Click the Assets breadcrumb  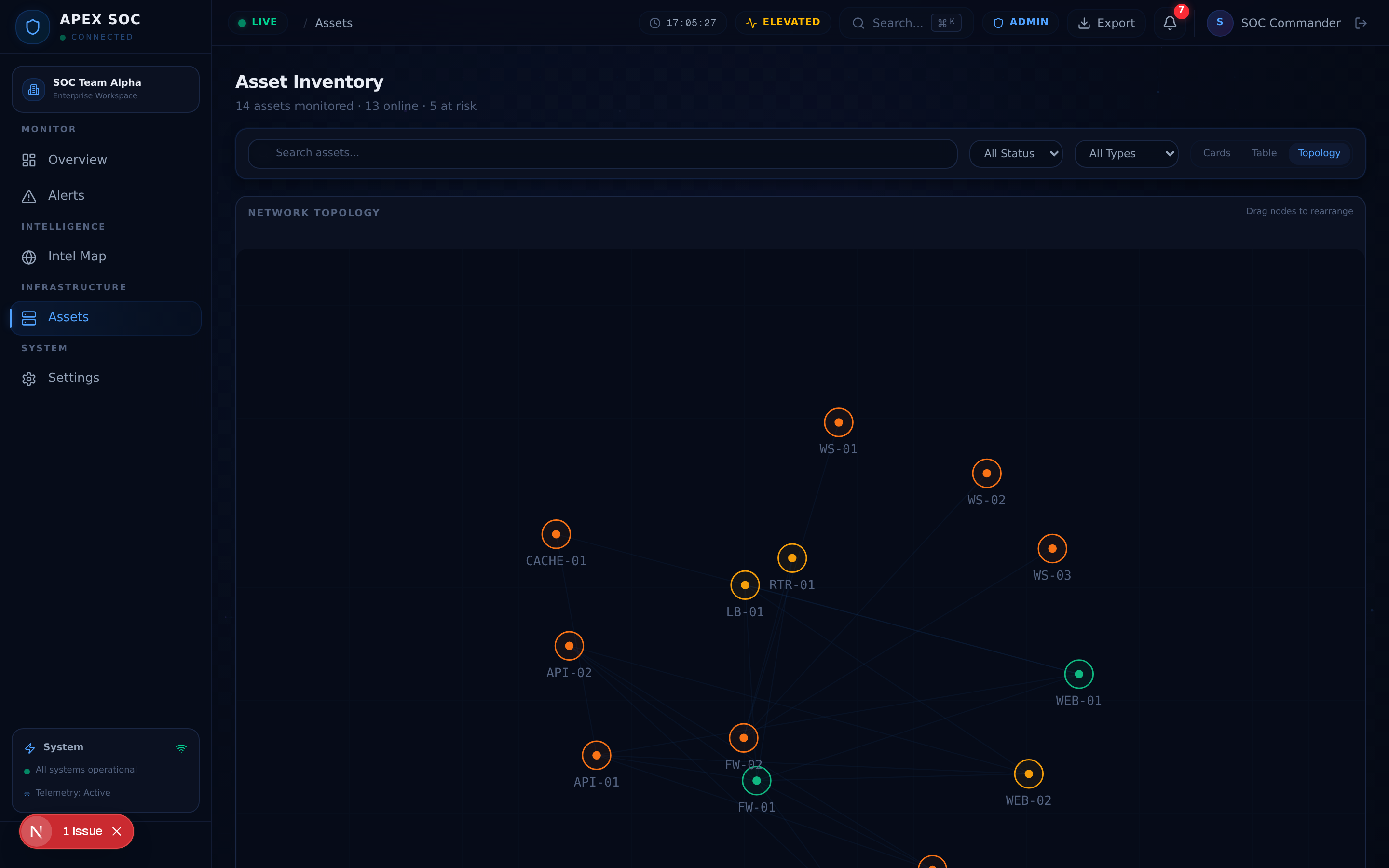(333, 23)
